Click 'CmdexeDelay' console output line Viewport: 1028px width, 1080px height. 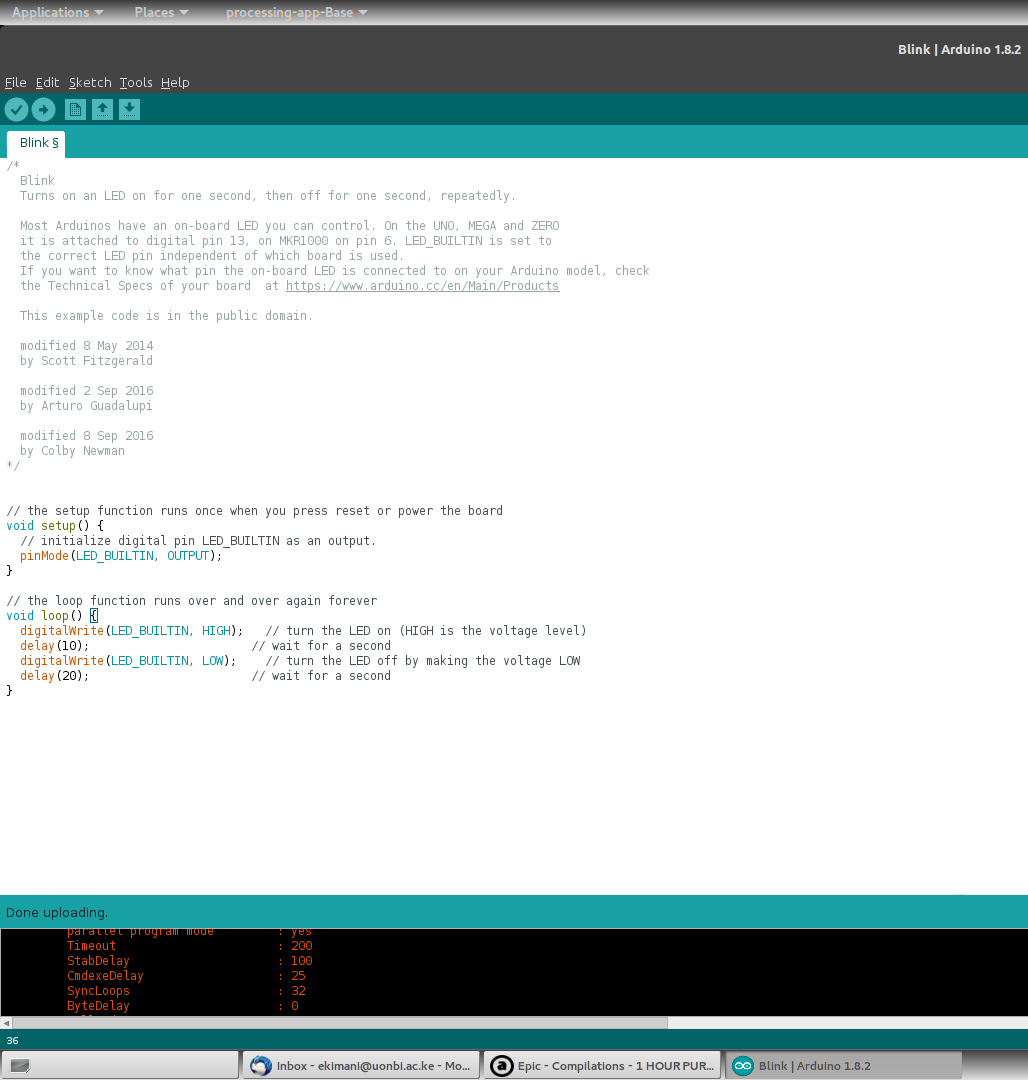(x=187, y=976)
